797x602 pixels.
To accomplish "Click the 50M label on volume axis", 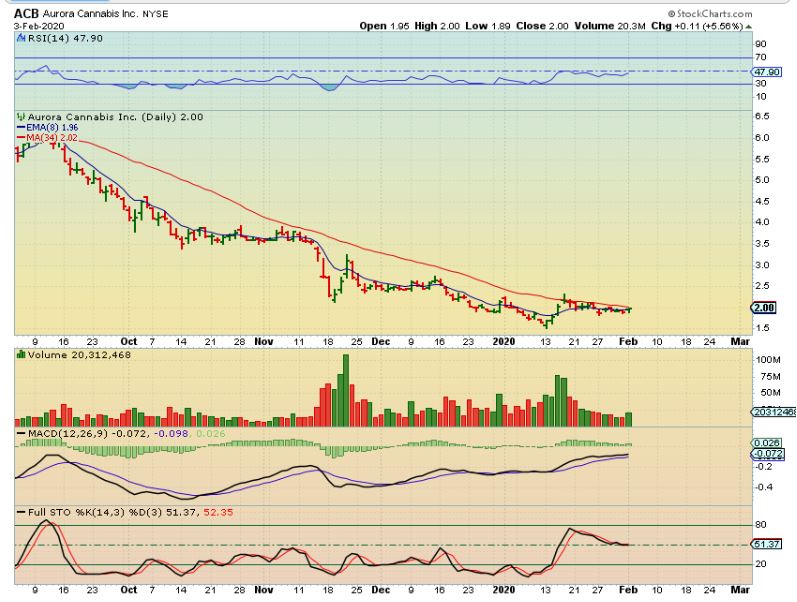I will pyautogui.click(x=770, y=393).
